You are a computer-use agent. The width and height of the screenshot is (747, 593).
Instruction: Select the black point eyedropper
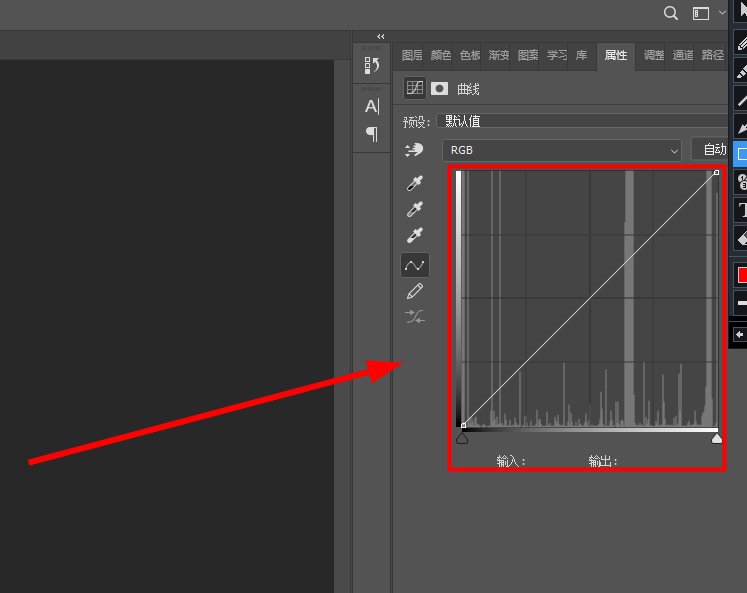[x=414, y=183]
